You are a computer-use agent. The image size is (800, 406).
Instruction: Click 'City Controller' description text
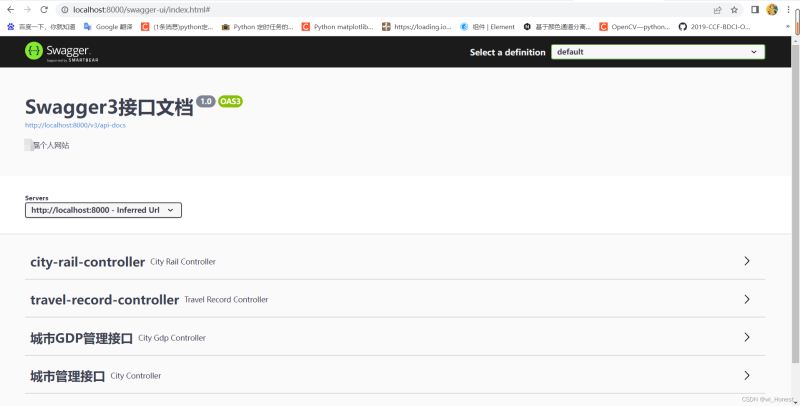(x=136, y=375)
